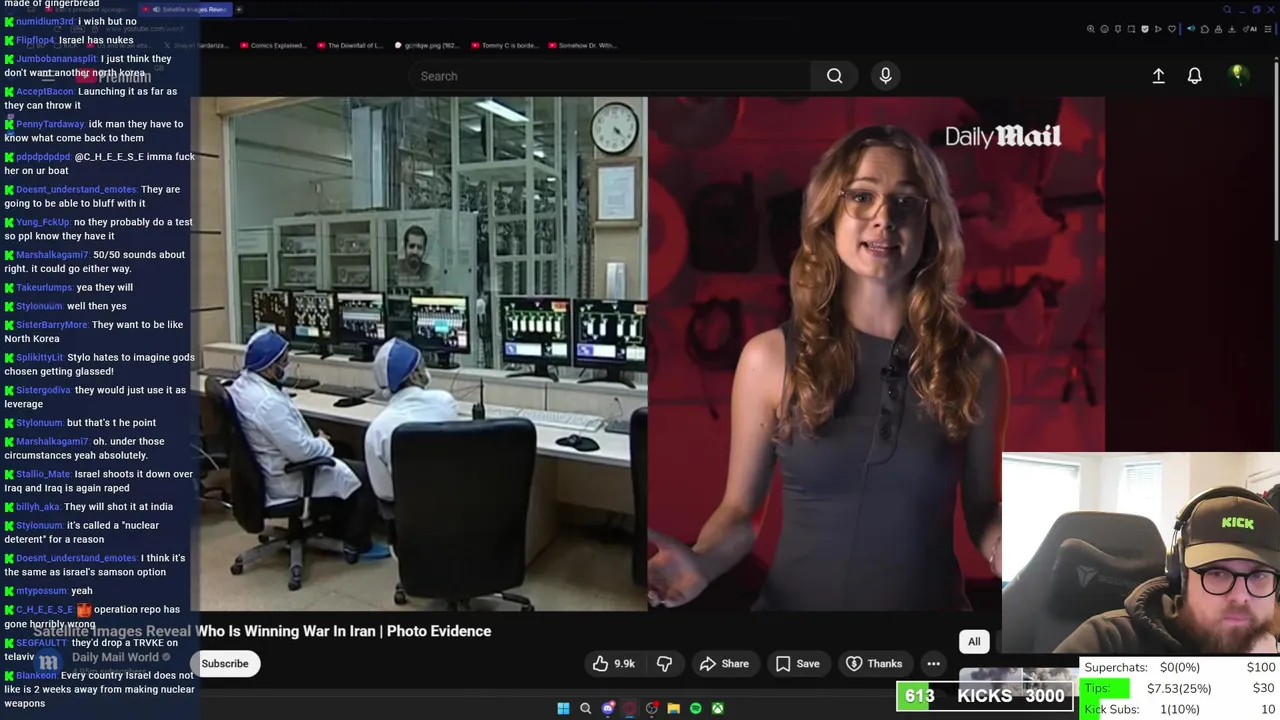Open the YouTube account avatar menu
Image resolution: width=1280 pixels, height=720 pixels.
[1237, 75]
